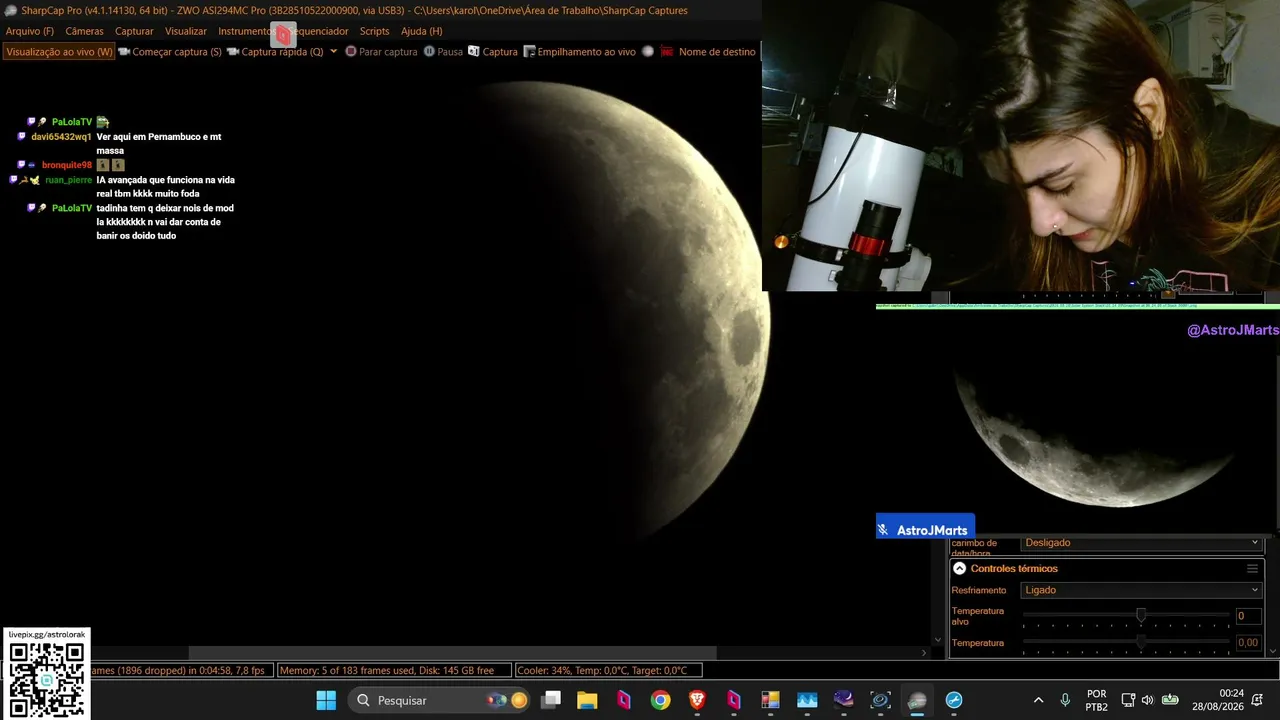Image resolution: width=1280 pixels, height=720 pixels.
Task: Open the blue landscape photo app in taskbar
Action: (x=807, y=700)
